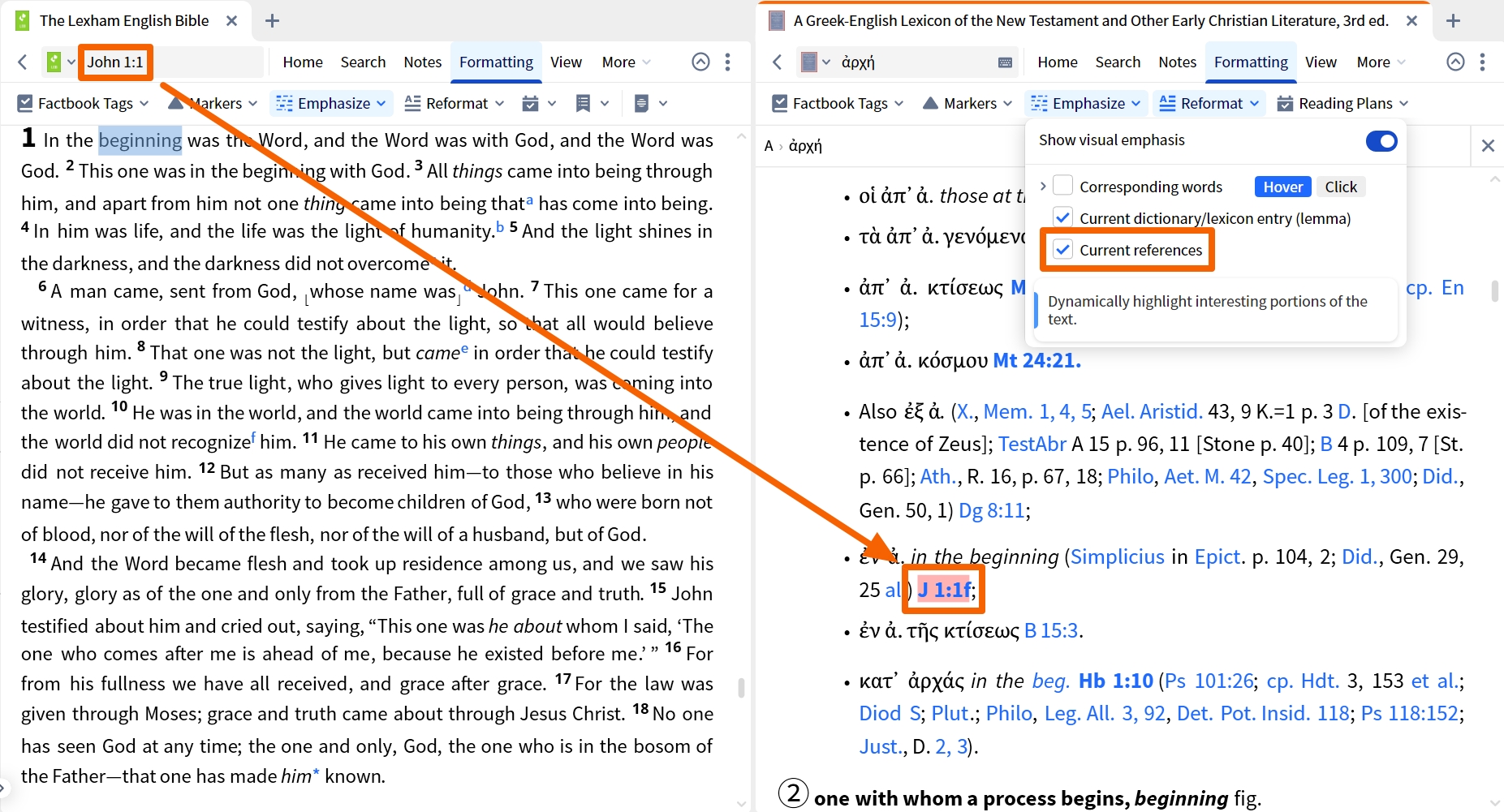Select the Click mode button
The image size is (1504, 812).
coord(1341,187)
